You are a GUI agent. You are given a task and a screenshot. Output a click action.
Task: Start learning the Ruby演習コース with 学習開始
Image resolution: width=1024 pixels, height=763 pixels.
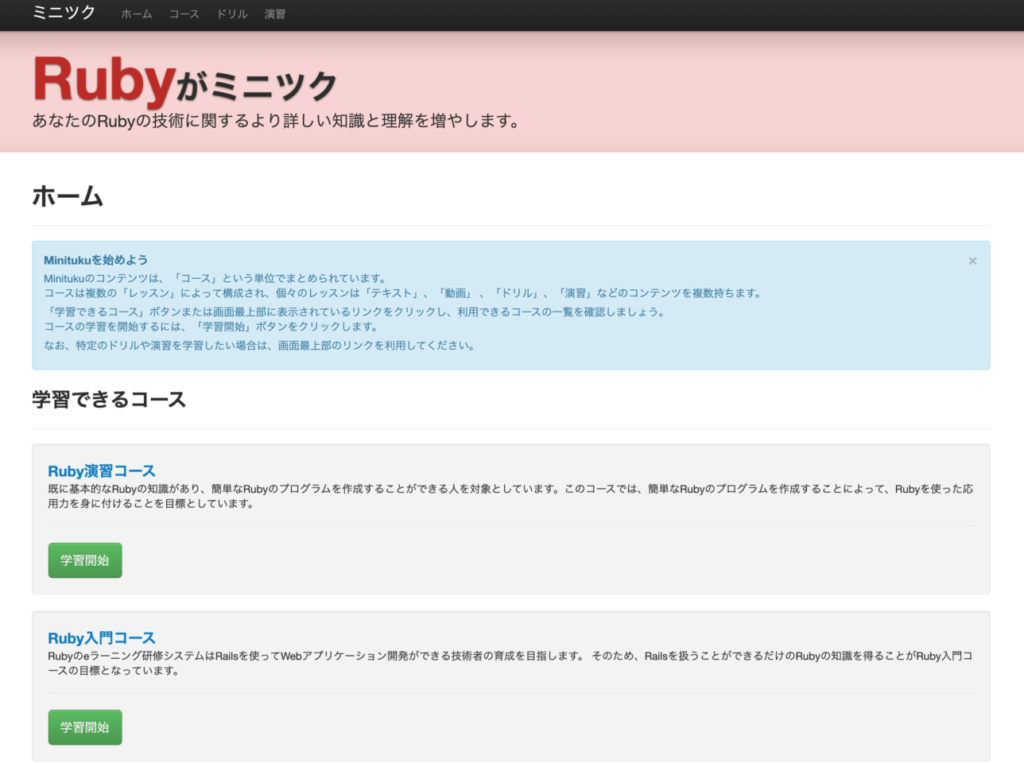(85, 560)
